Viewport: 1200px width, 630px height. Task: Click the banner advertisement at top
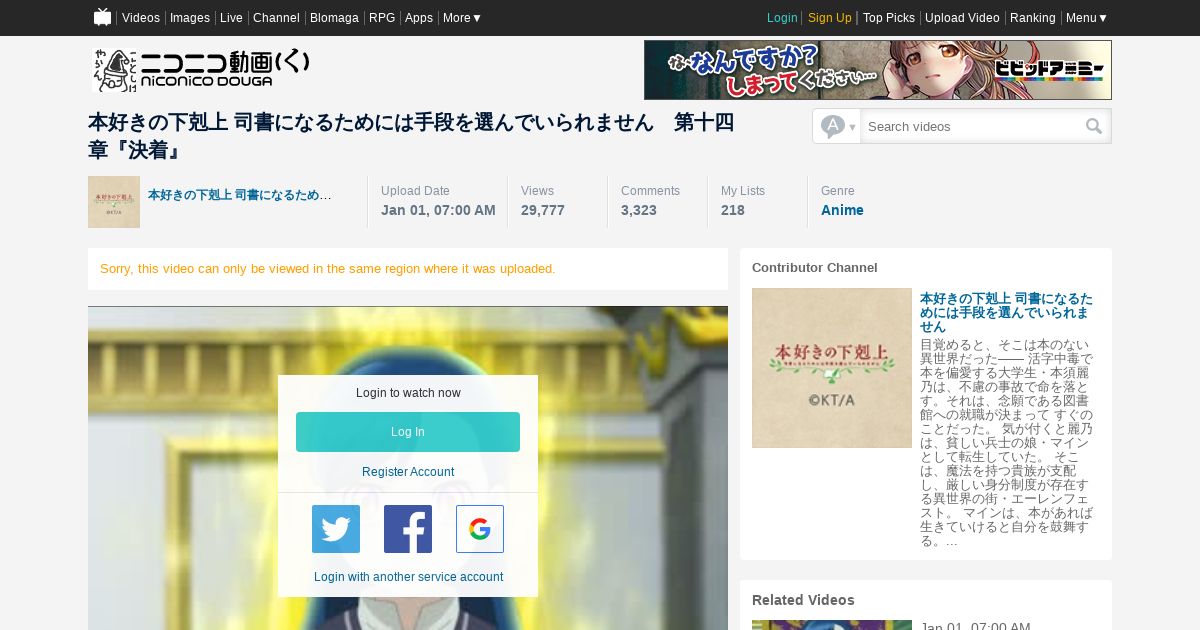pyautogui.click(x=878, y=70)
